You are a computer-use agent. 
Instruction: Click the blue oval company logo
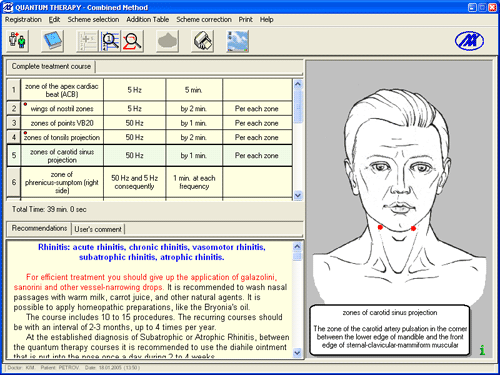click(x=469, y=41)
